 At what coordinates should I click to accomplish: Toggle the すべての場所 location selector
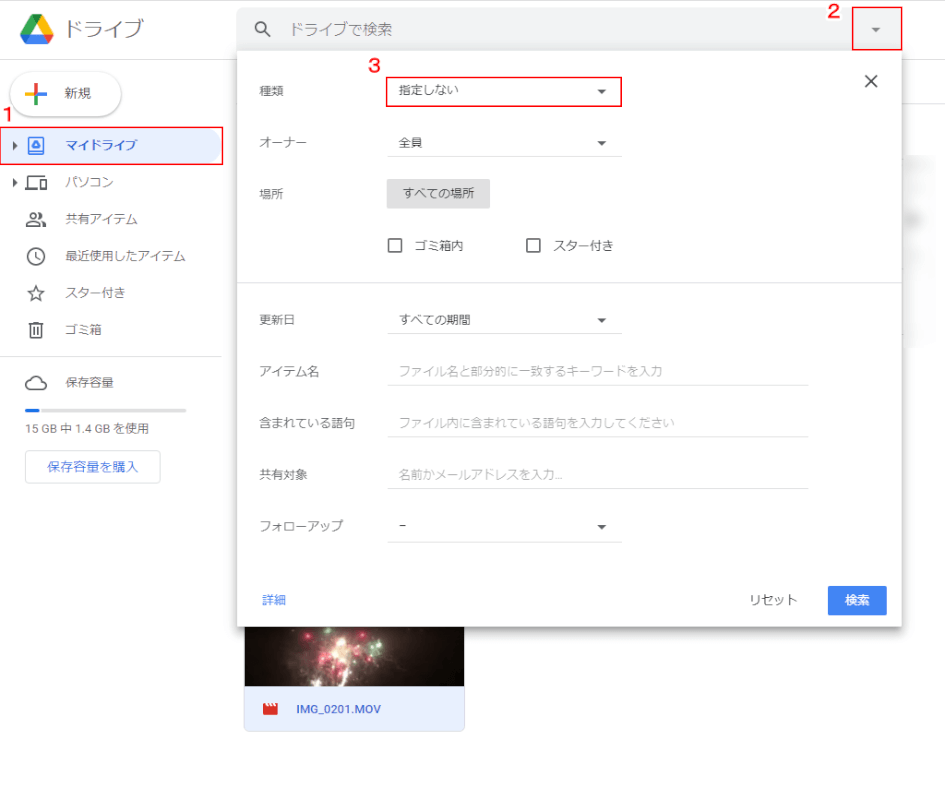[437, 193]
